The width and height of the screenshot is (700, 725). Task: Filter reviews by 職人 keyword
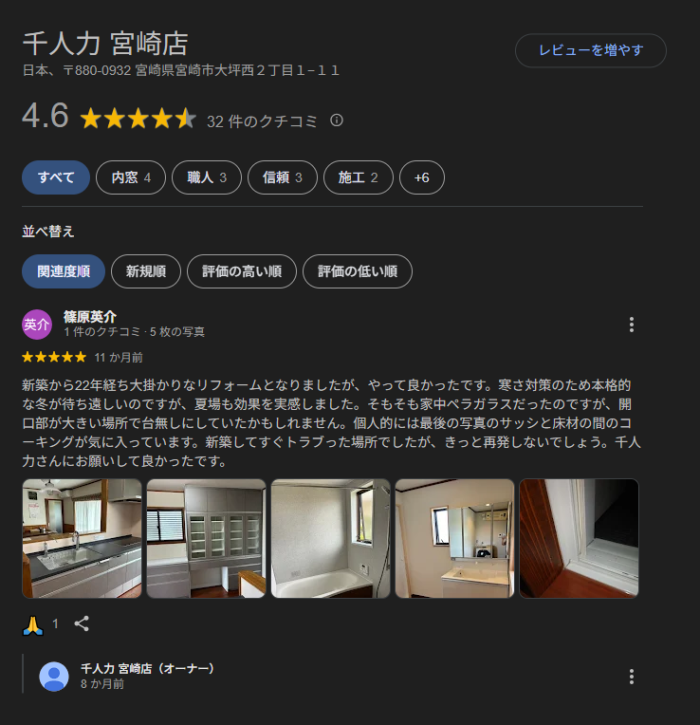coord(207,178)
